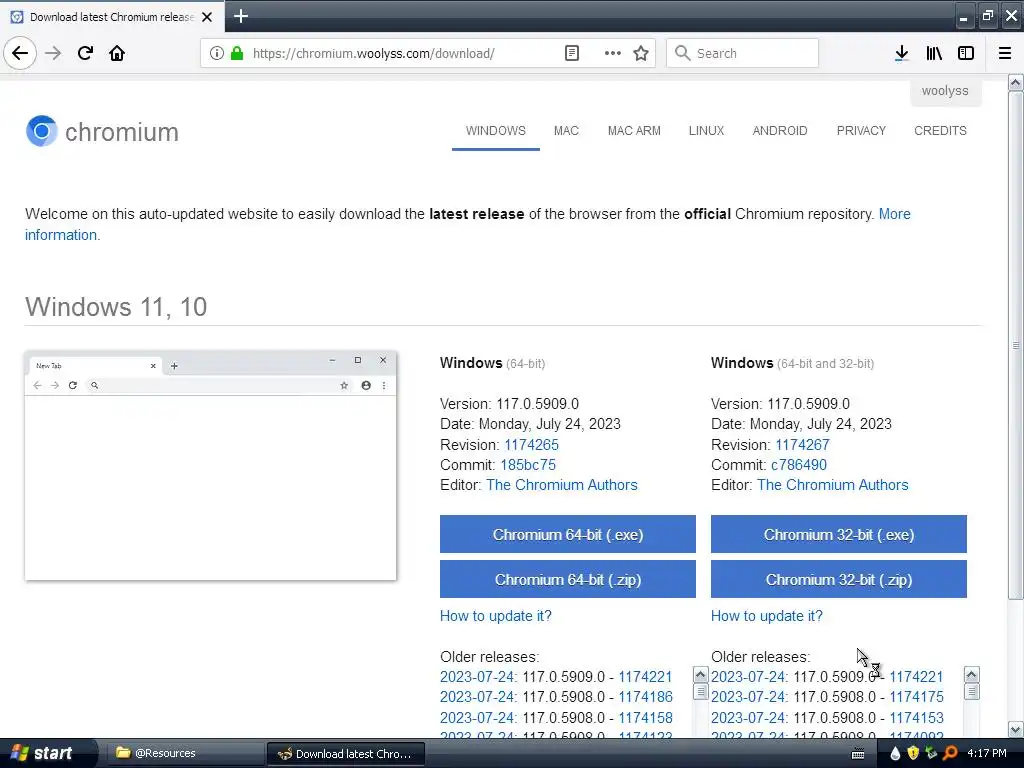The width and height of the screenshot is (1024, 768).
Task: Open older release 1174175 link
Action: coord(916,697)
